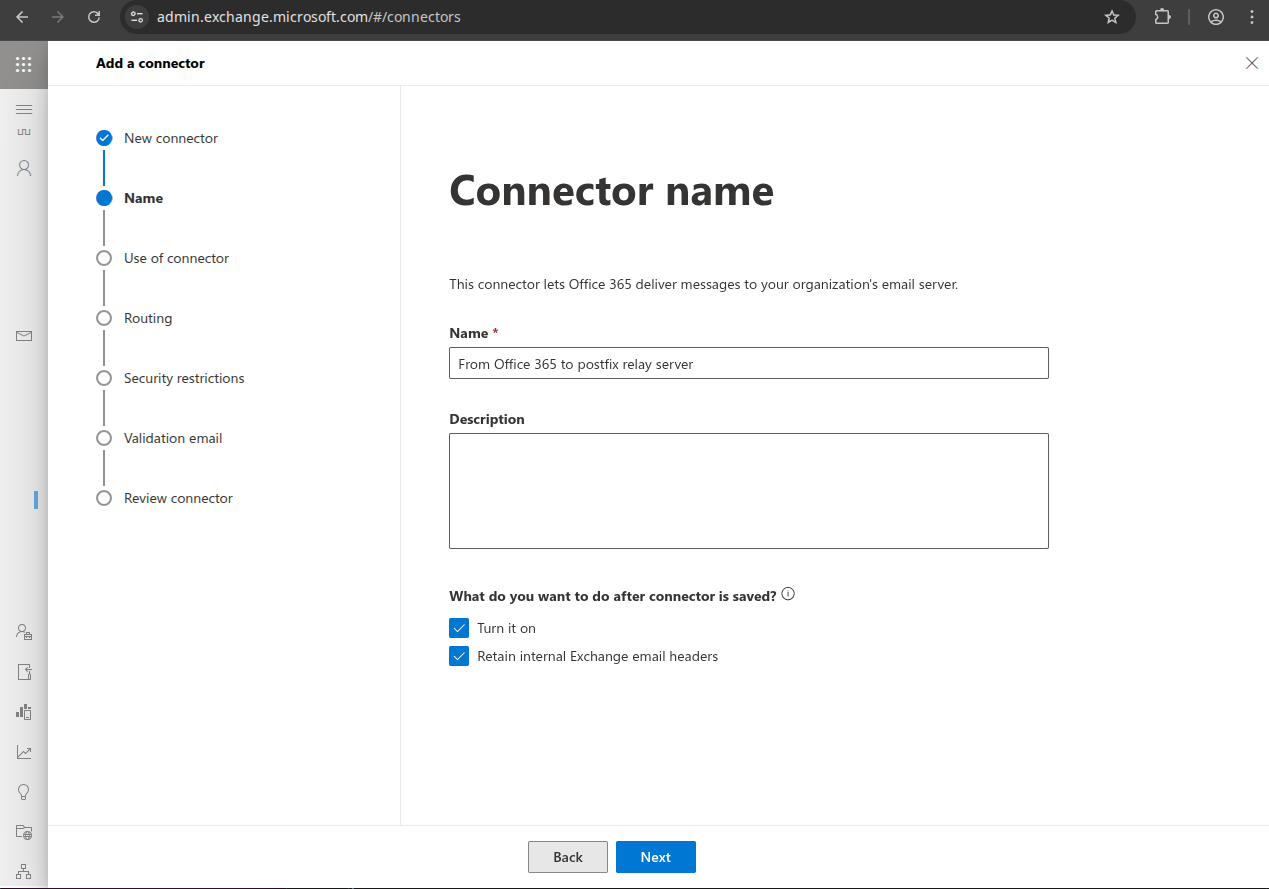The width and height of the screenshot is (1269, 889).
Task: Jump to Validation email step
Action: pos(159,438)
